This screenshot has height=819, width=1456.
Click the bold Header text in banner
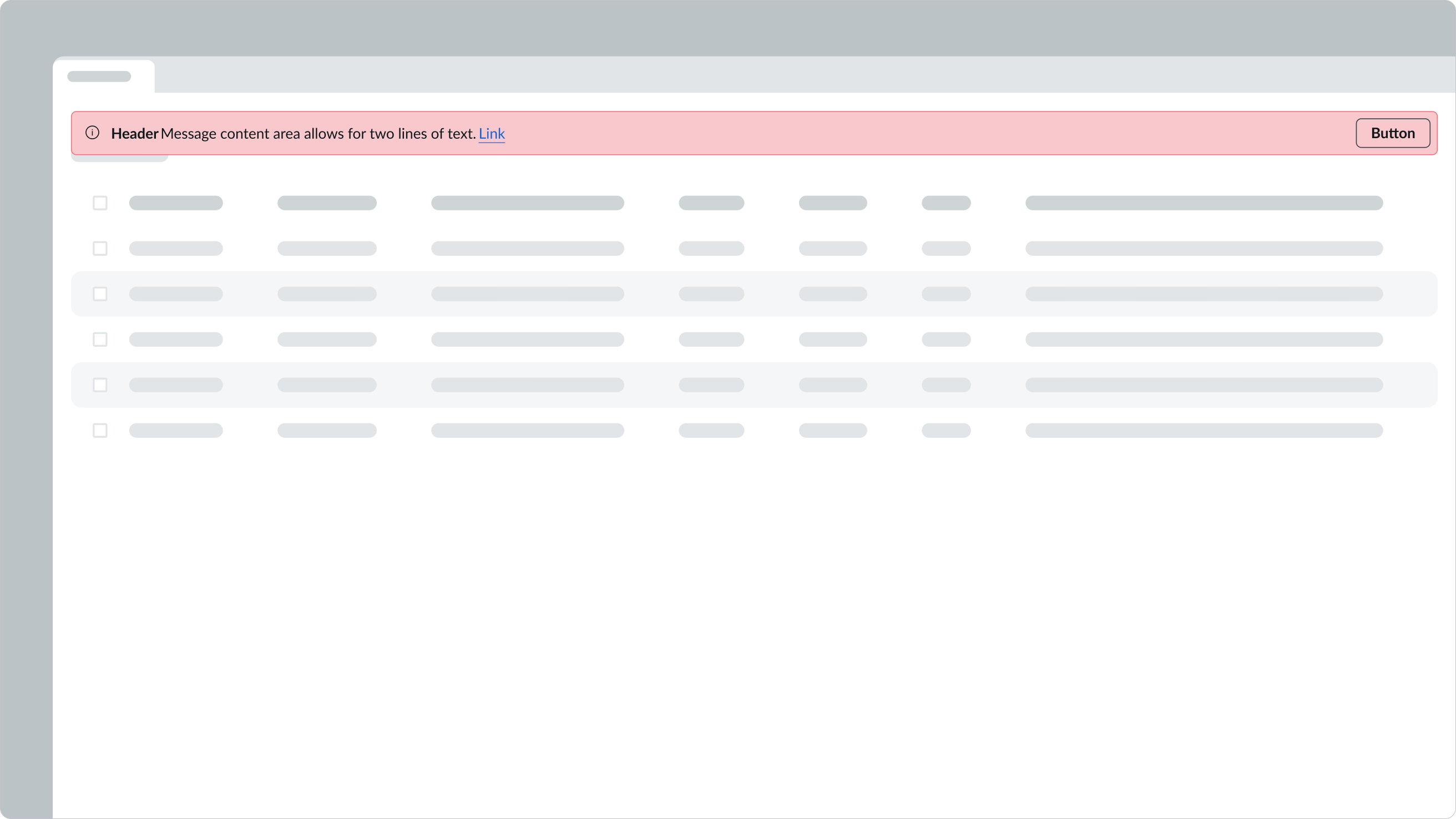(x=134, y=134)
